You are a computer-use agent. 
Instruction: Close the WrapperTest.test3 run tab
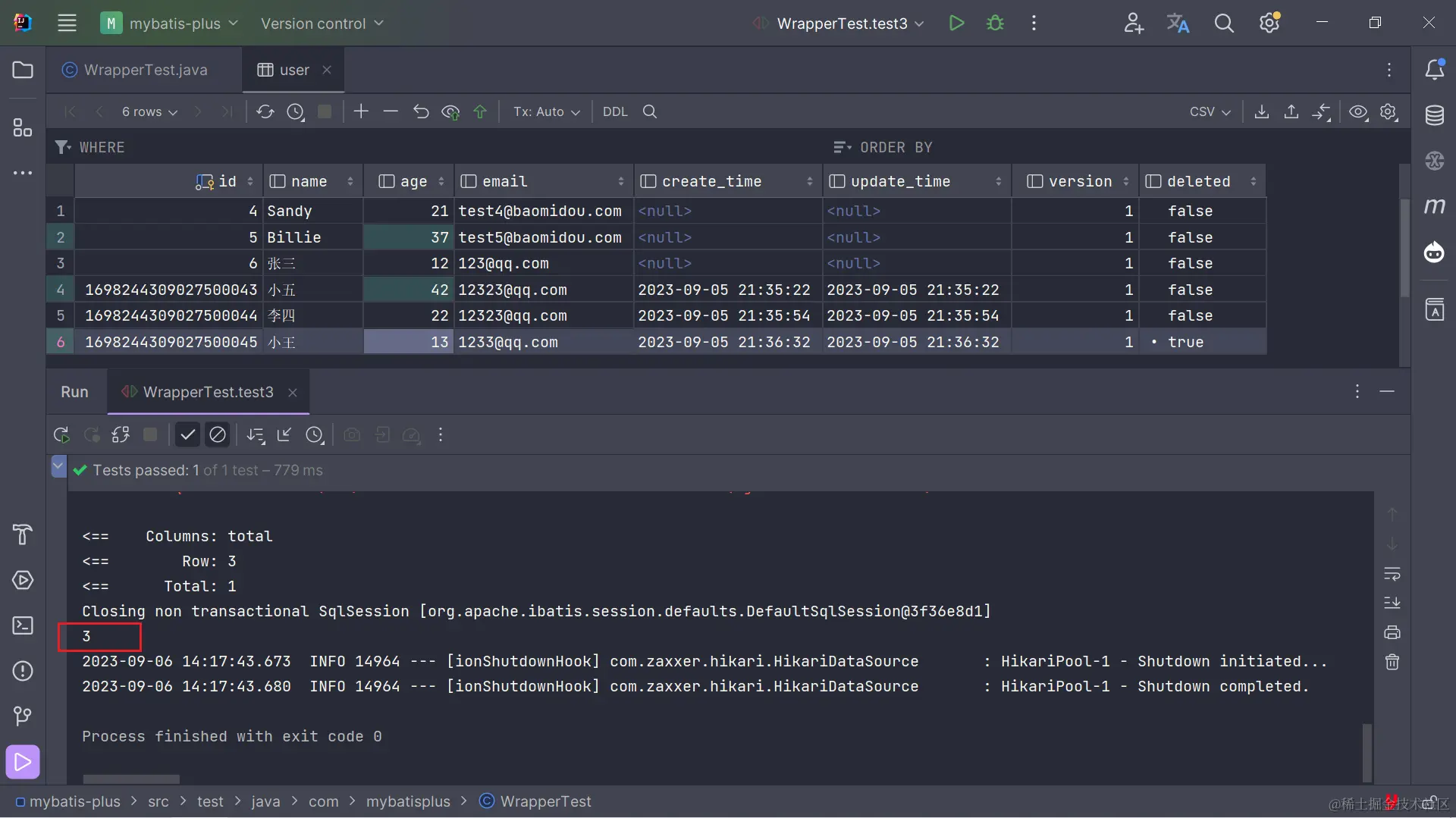click(x=292, y=392)
